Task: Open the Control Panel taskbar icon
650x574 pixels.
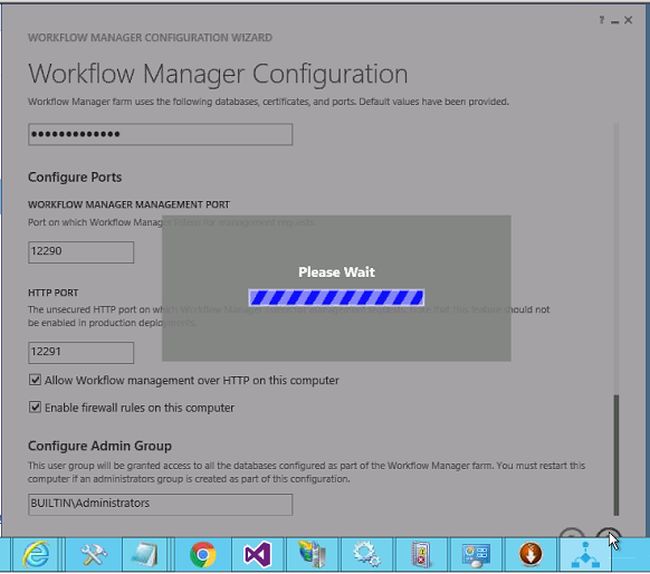Action: pos(475,554)
